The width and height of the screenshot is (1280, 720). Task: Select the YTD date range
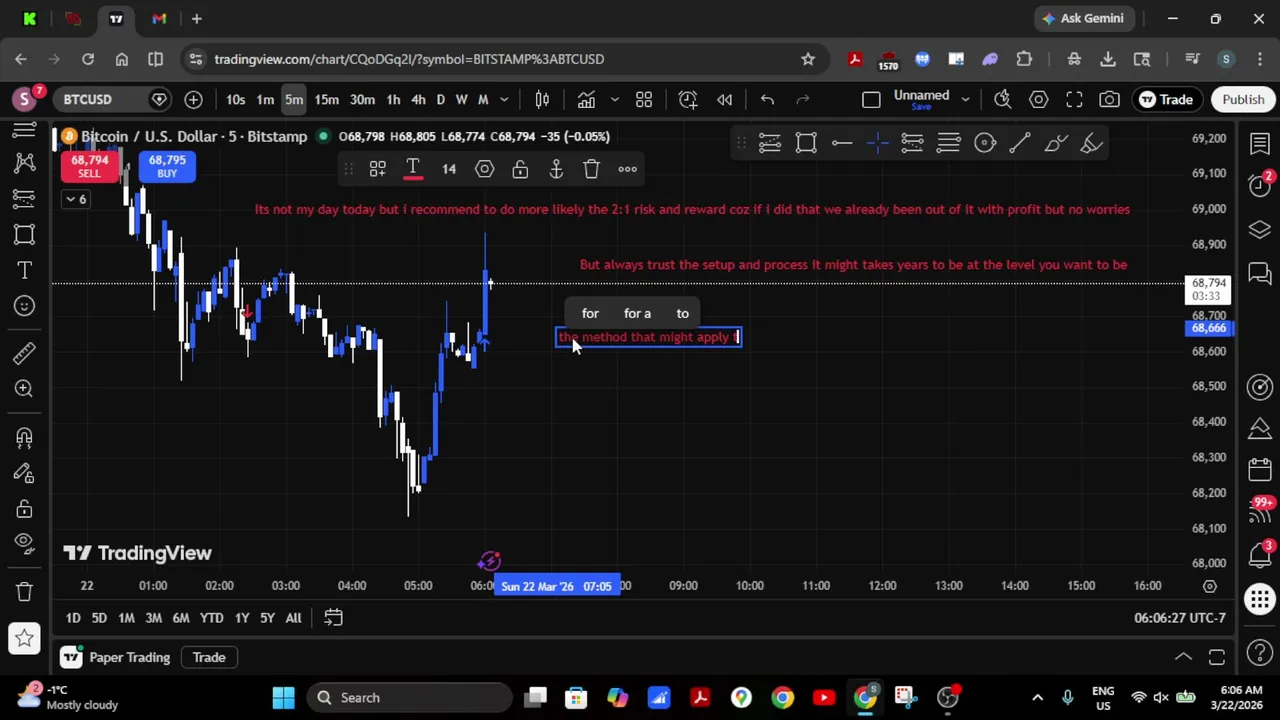pyautogui.click(x=211, y=618)
